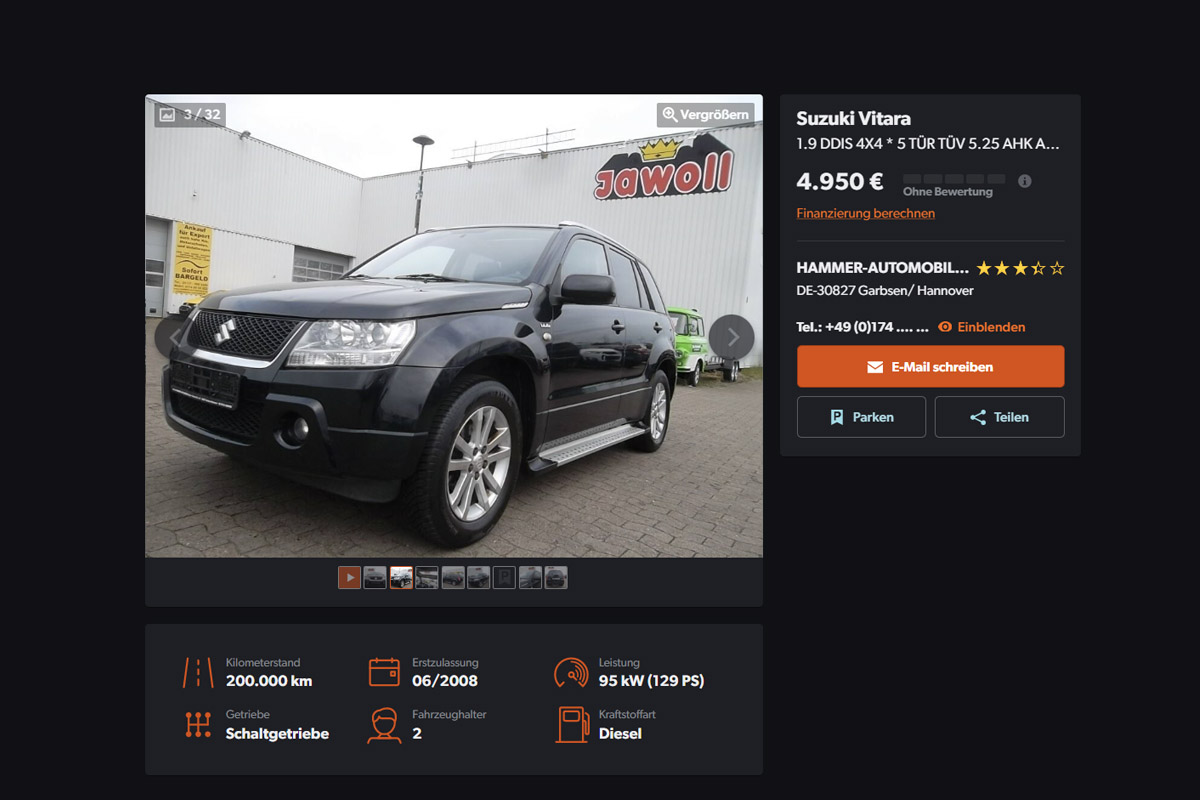The width and height of the screenshot is (1200, 800).
Task: Show phone number via Einblenden eye
Action: click(945, 327)
